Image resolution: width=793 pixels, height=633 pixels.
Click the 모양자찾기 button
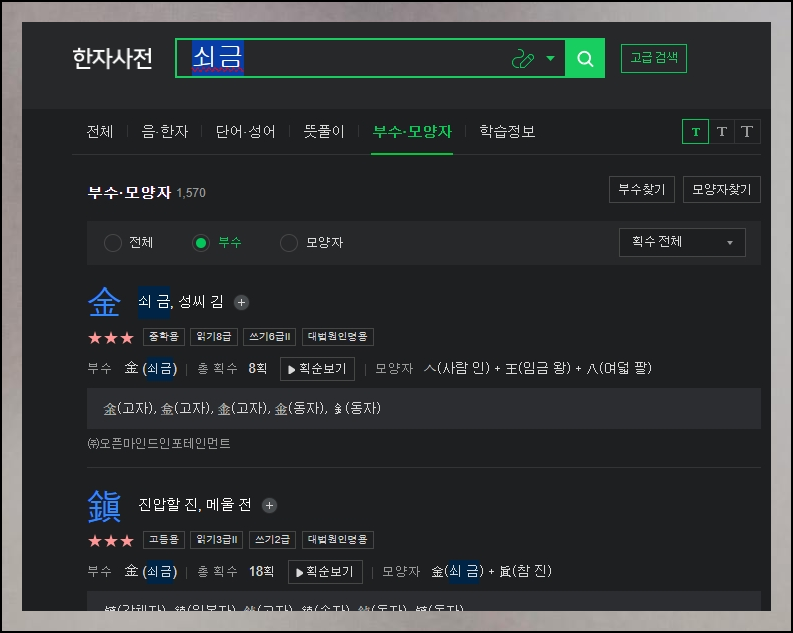(x=722, y=190)
